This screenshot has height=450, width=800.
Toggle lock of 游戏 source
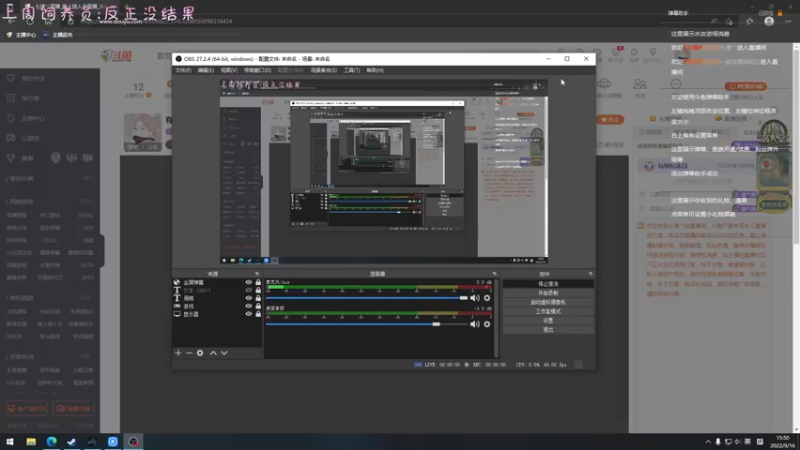(258, 306)
